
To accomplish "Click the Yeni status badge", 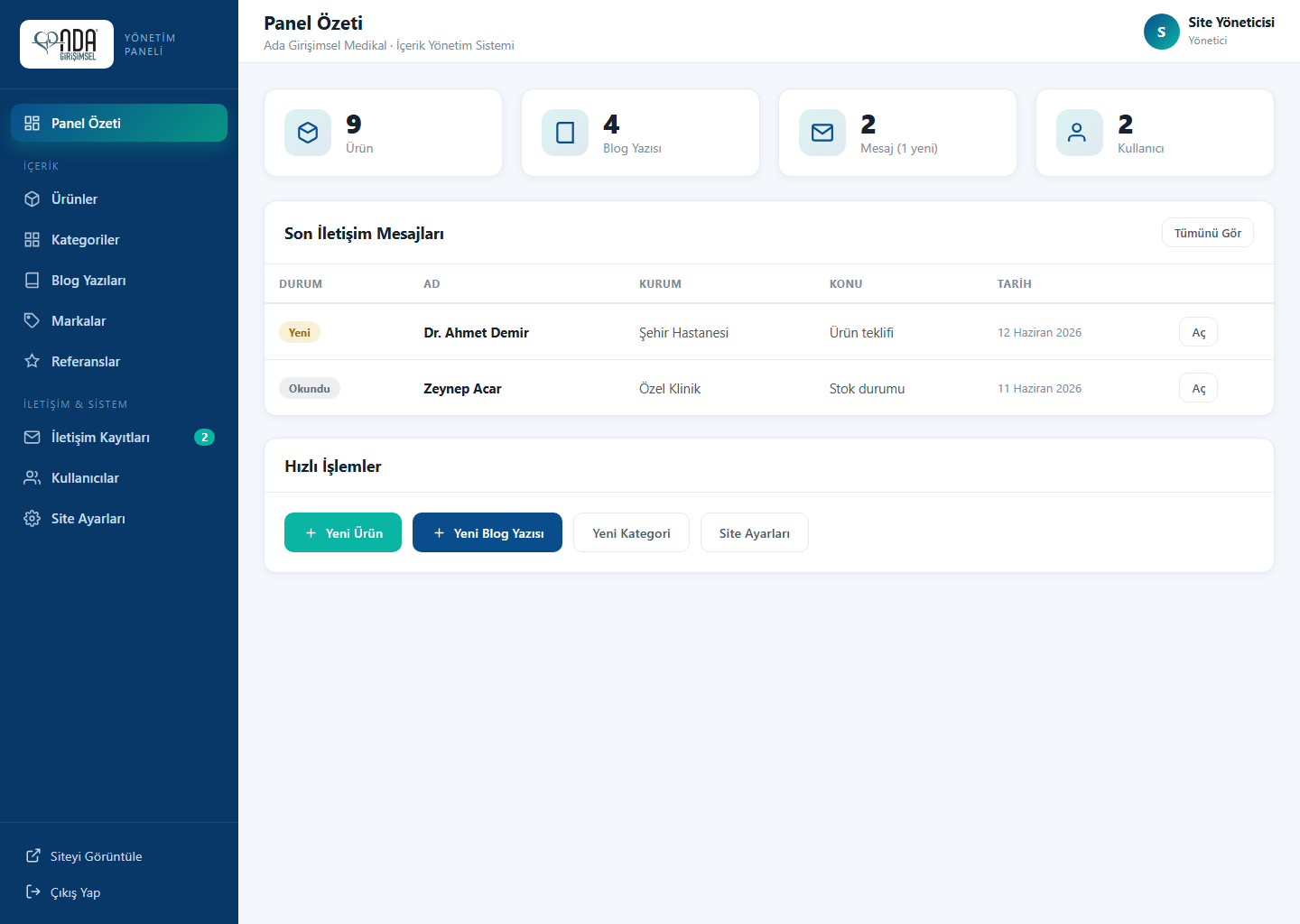I will pyautogui.click(x=300, y=333).
